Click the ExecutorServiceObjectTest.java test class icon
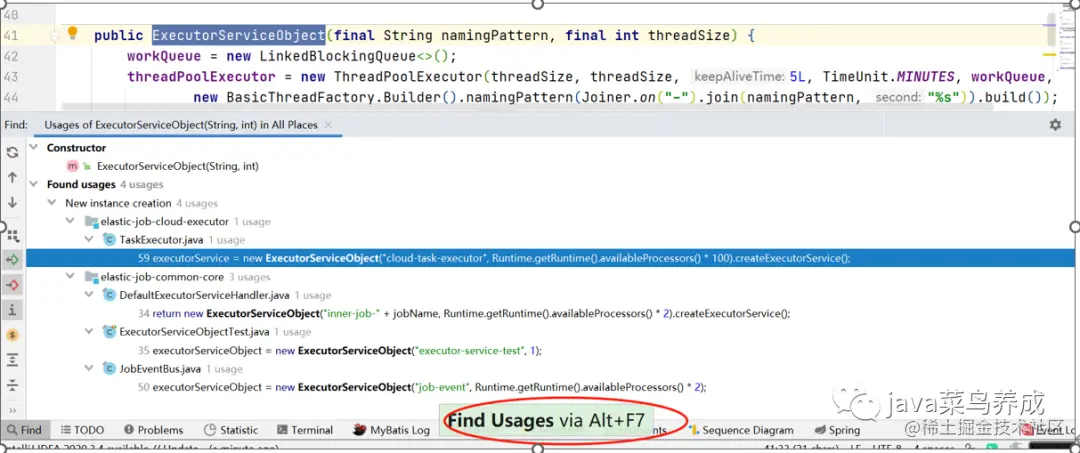The image size is (1080, 453). (109, 332)
